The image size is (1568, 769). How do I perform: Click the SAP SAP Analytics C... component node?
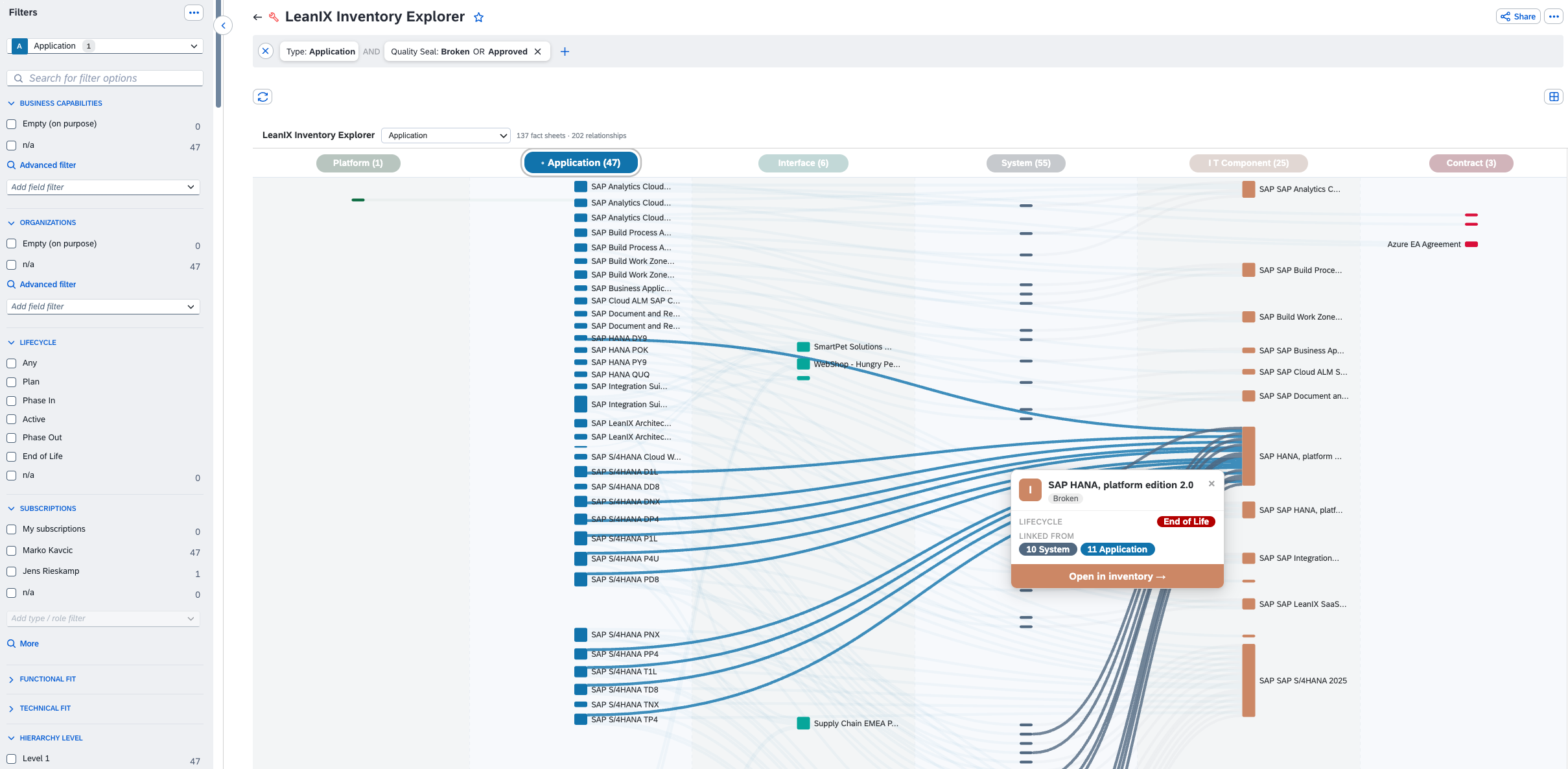pos(1248,189)
